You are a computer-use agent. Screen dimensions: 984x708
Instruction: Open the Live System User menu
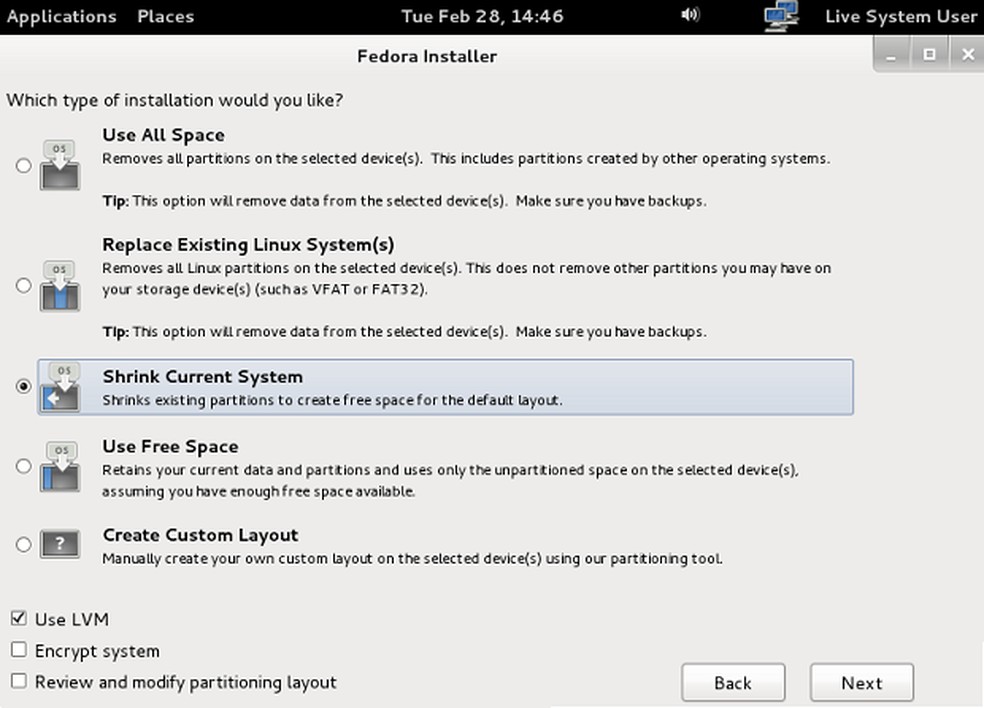900,16
